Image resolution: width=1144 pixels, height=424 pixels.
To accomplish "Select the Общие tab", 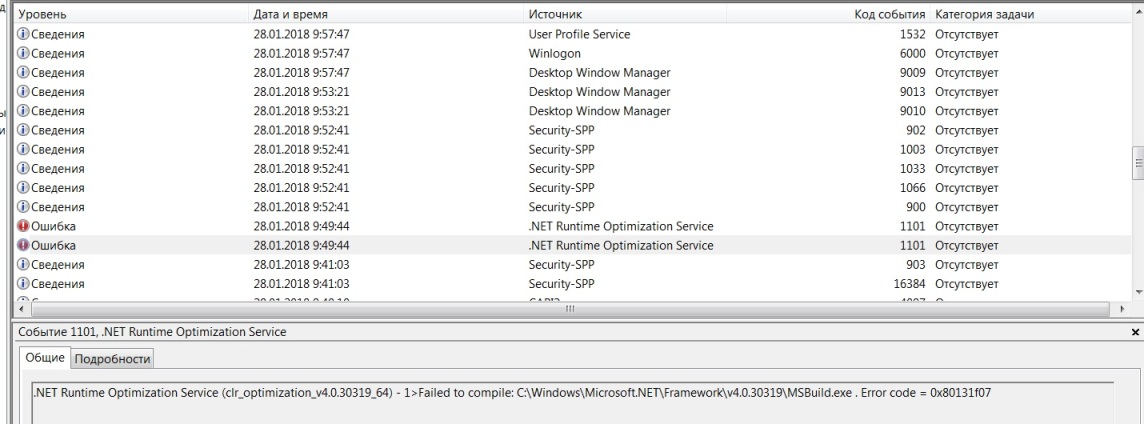I will (44, 359).
